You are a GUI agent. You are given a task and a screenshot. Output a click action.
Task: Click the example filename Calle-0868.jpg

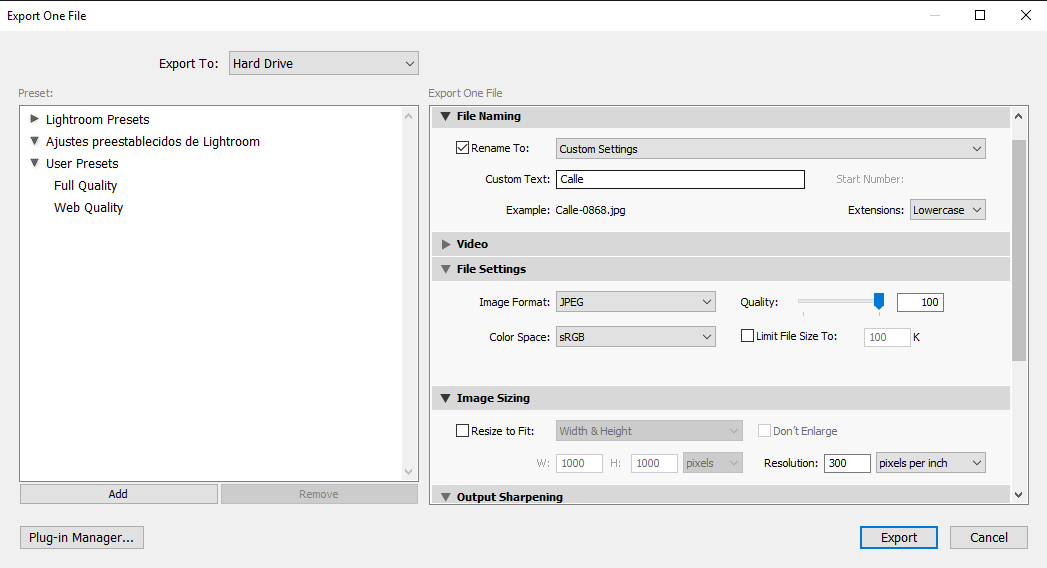[x=590, y=210]
